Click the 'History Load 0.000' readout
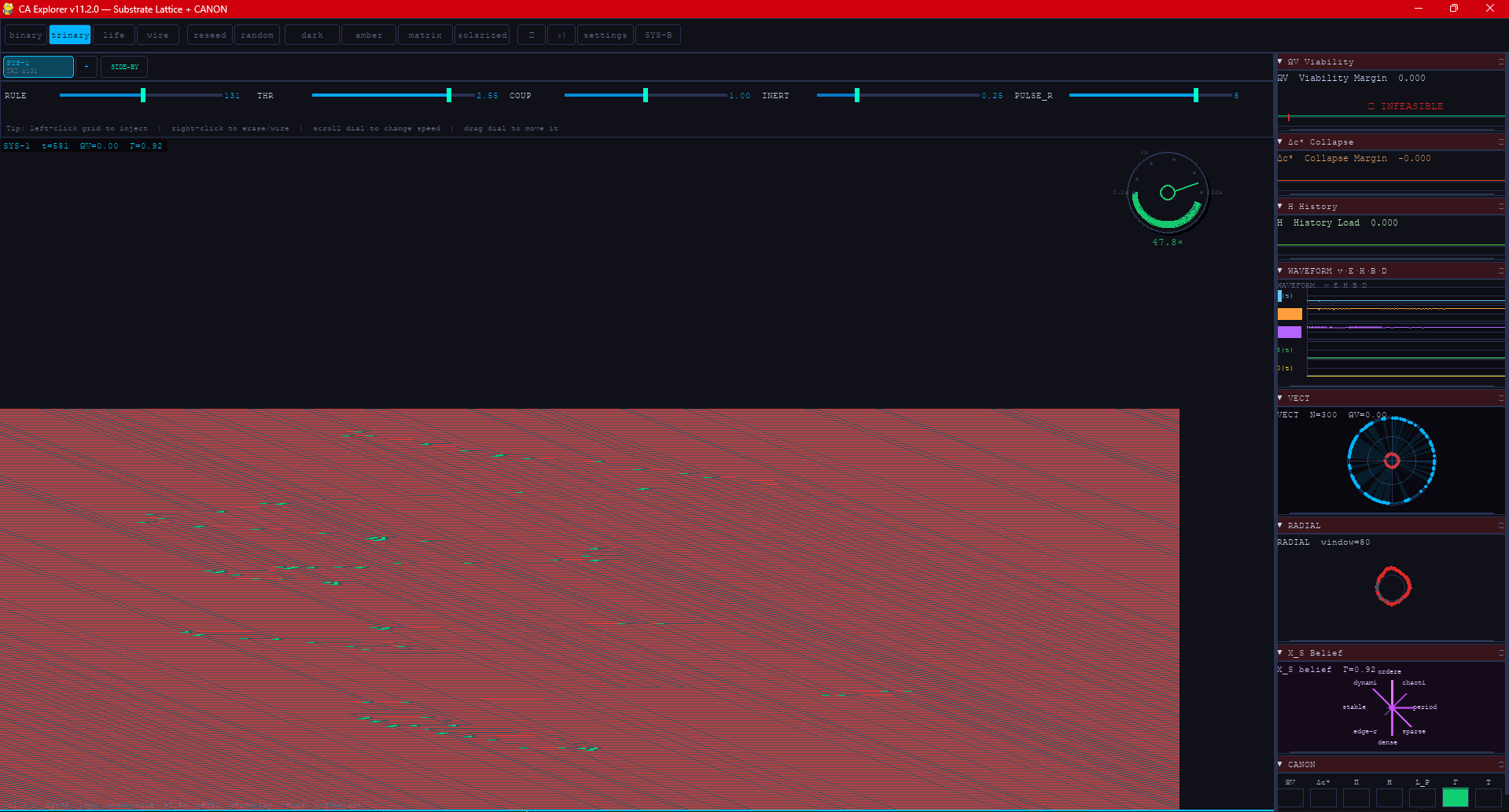 pyautogui.click(x=1345, y=222)
